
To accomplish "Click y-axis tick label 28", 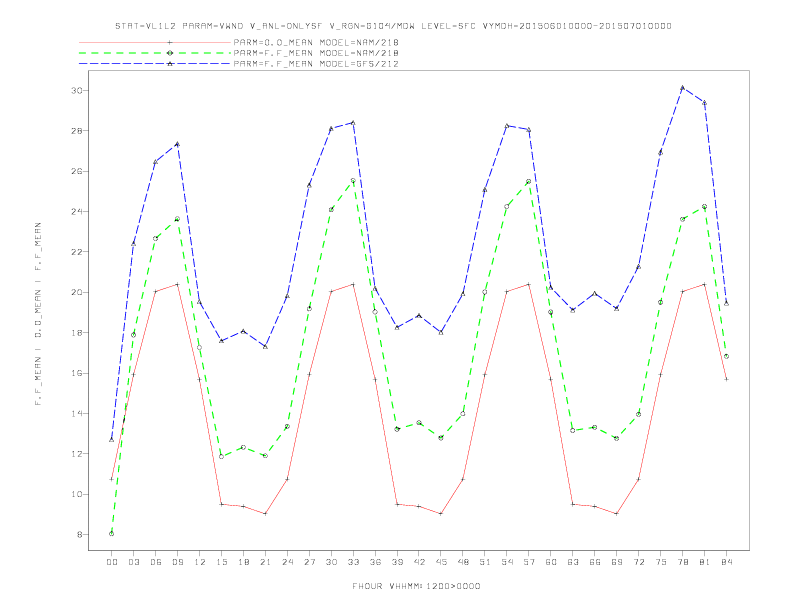I will click(x=77, y=130).
